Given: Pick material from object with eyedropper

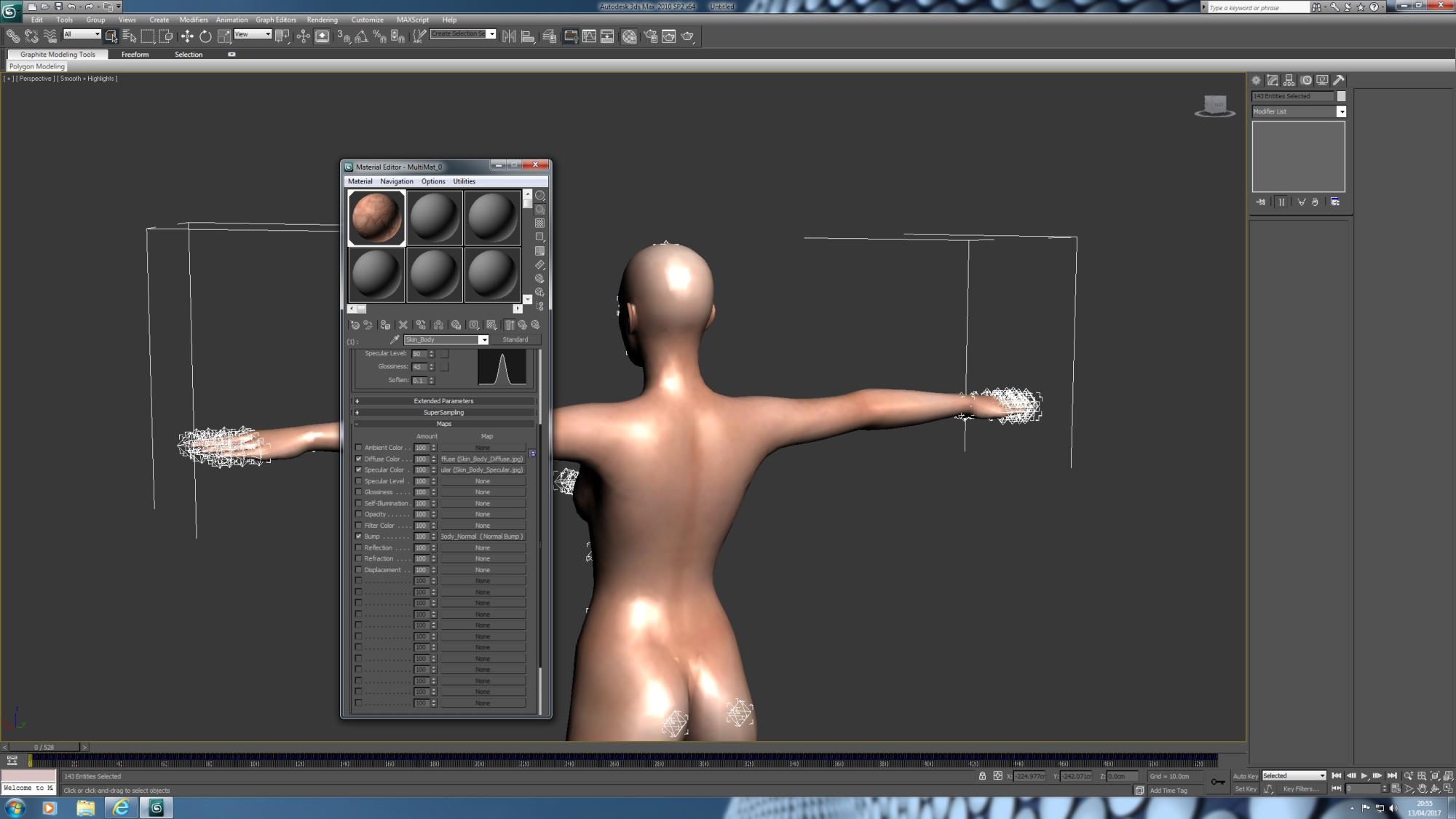Looking at the screenshot, I should point(395,340).
